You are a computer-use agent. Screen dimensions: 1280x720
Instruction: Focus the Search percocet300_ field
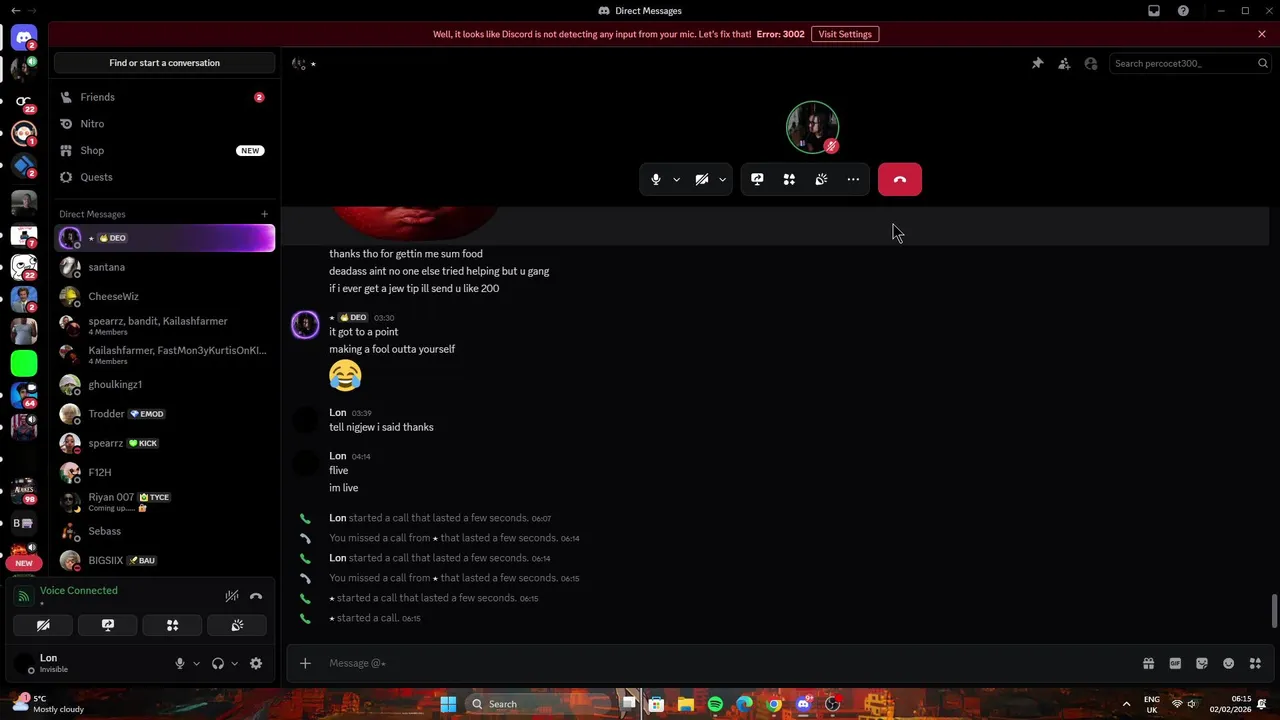coord(1189,63)
